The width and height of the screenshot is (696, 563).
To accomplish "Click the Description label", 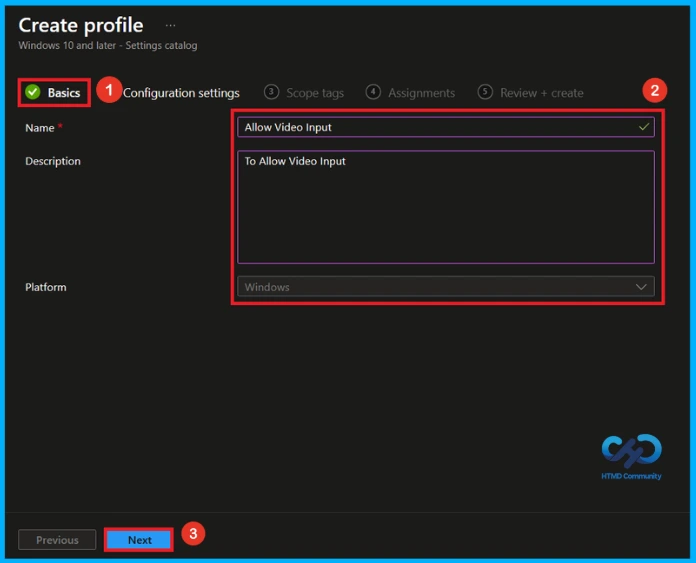I will (53, 161).
